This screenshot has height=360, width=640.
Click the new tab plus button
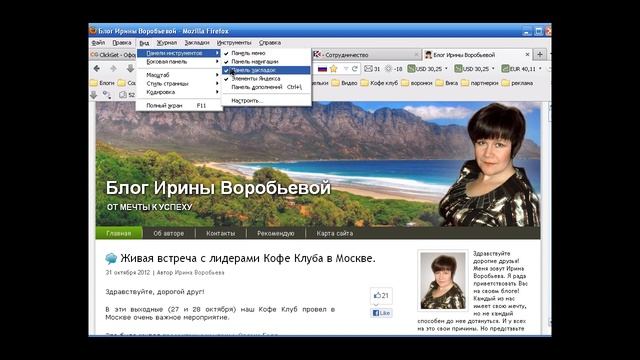(540, 54)
